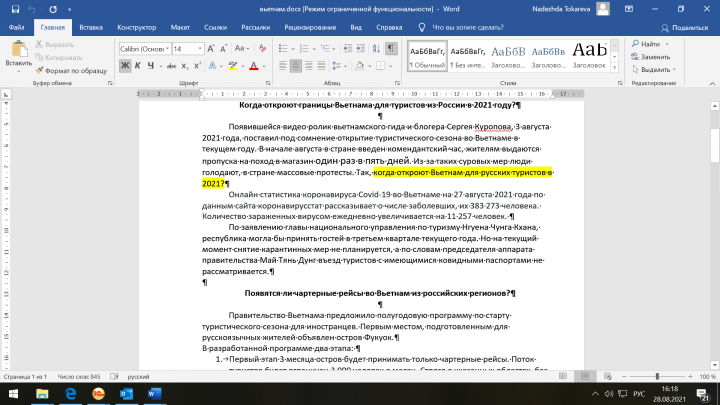Click Поделиться share button

(685, 28)
